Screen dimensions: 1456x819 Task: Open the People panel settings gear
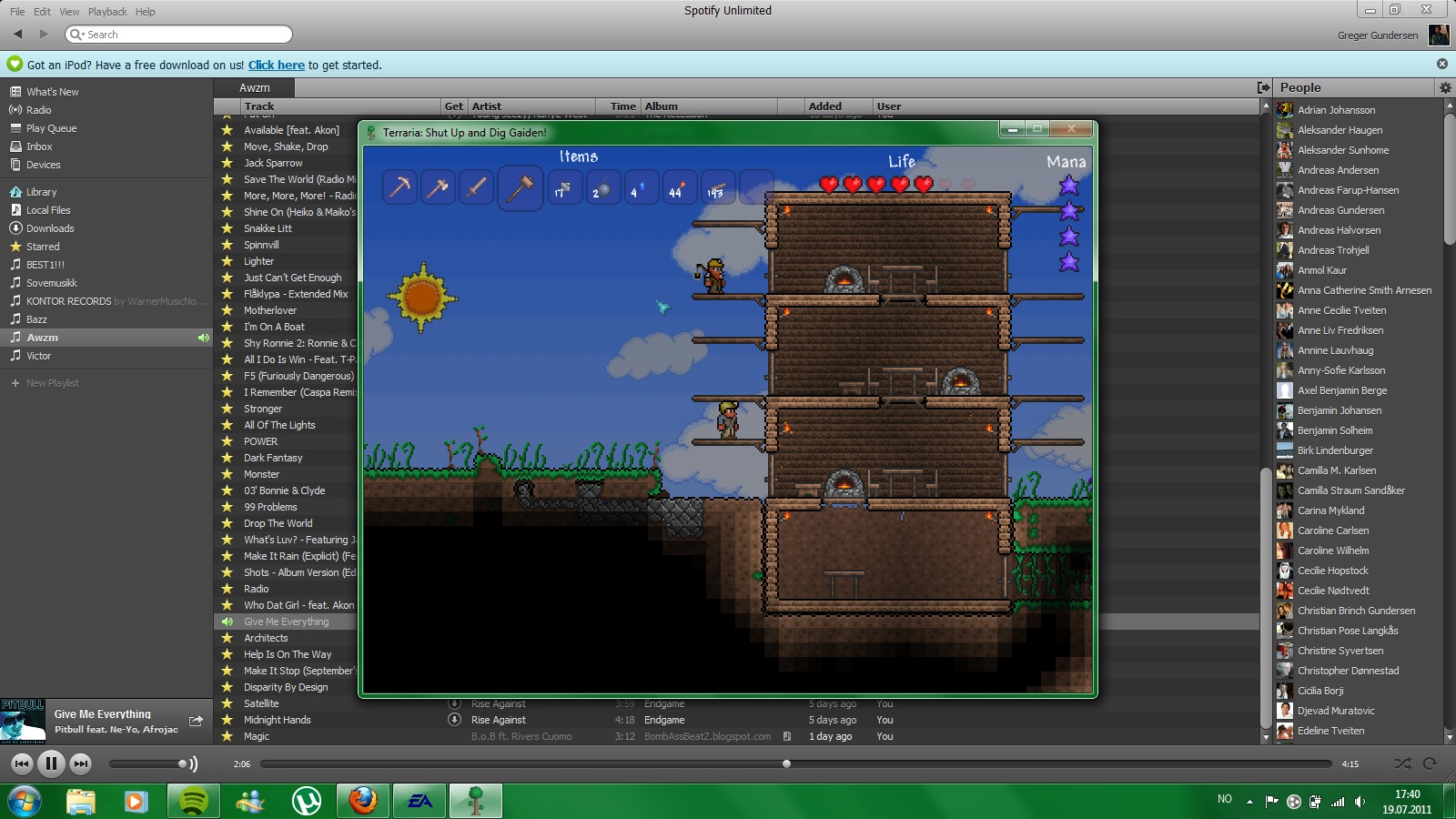pos(1445,87)
